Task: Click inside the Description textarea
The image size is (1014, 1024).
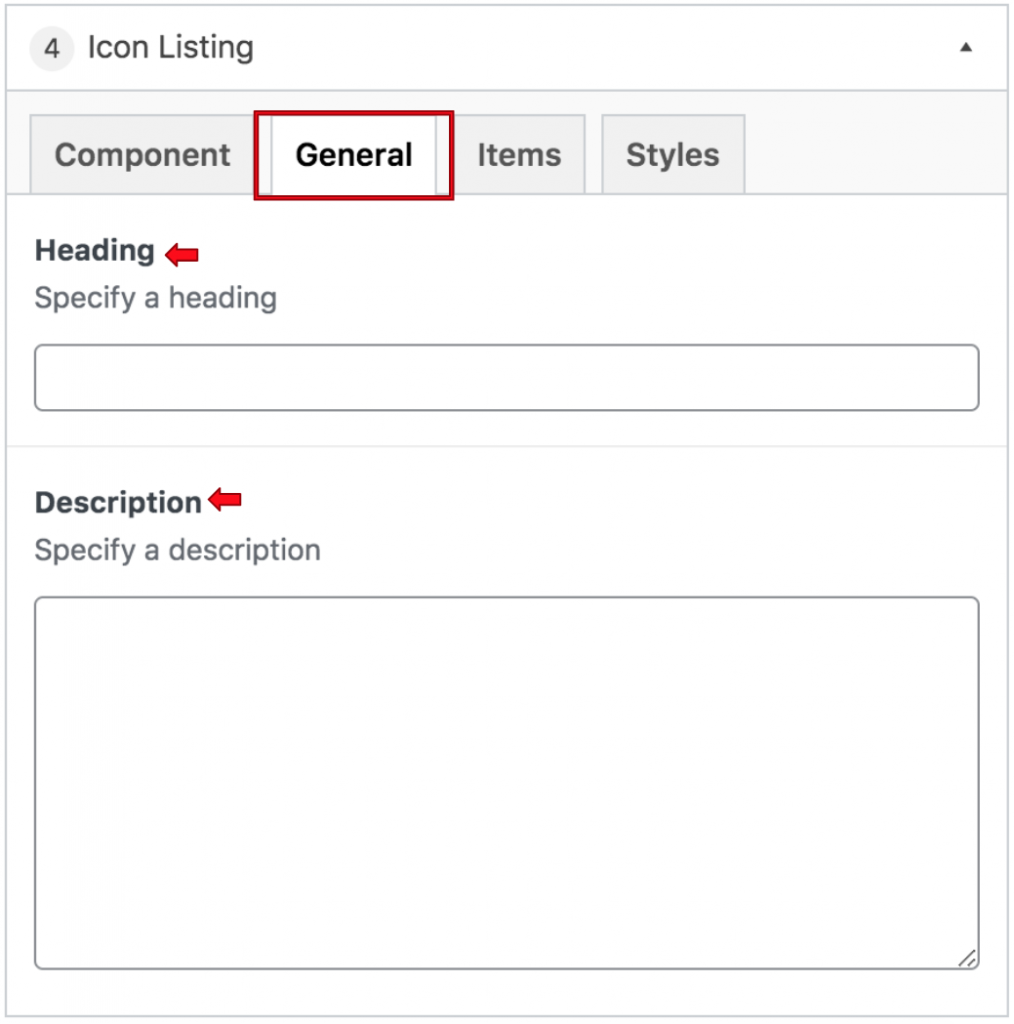Action: coord(507,782)
